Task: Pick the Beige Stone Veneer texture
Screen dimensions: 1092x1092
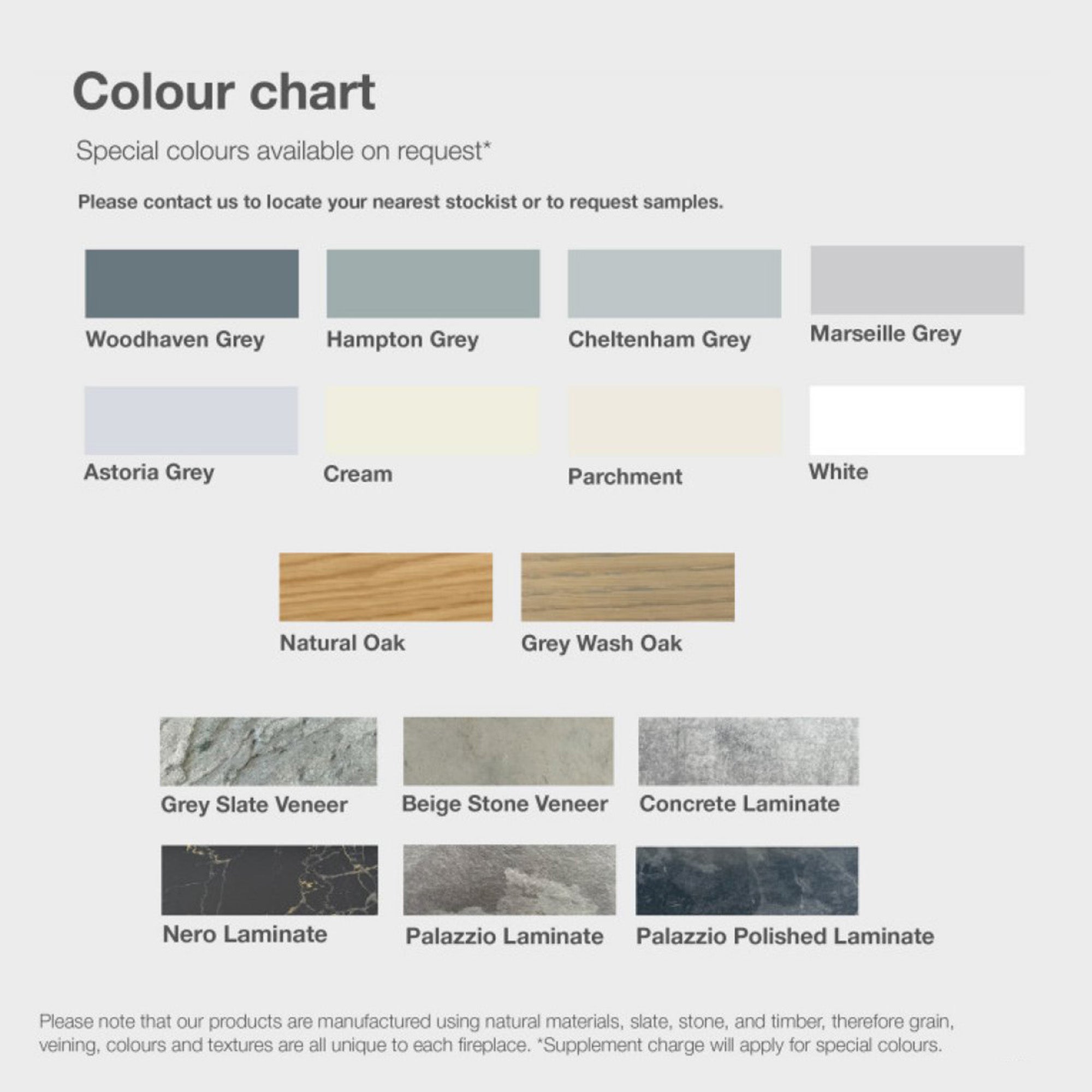Action: [x=508, y=751]
